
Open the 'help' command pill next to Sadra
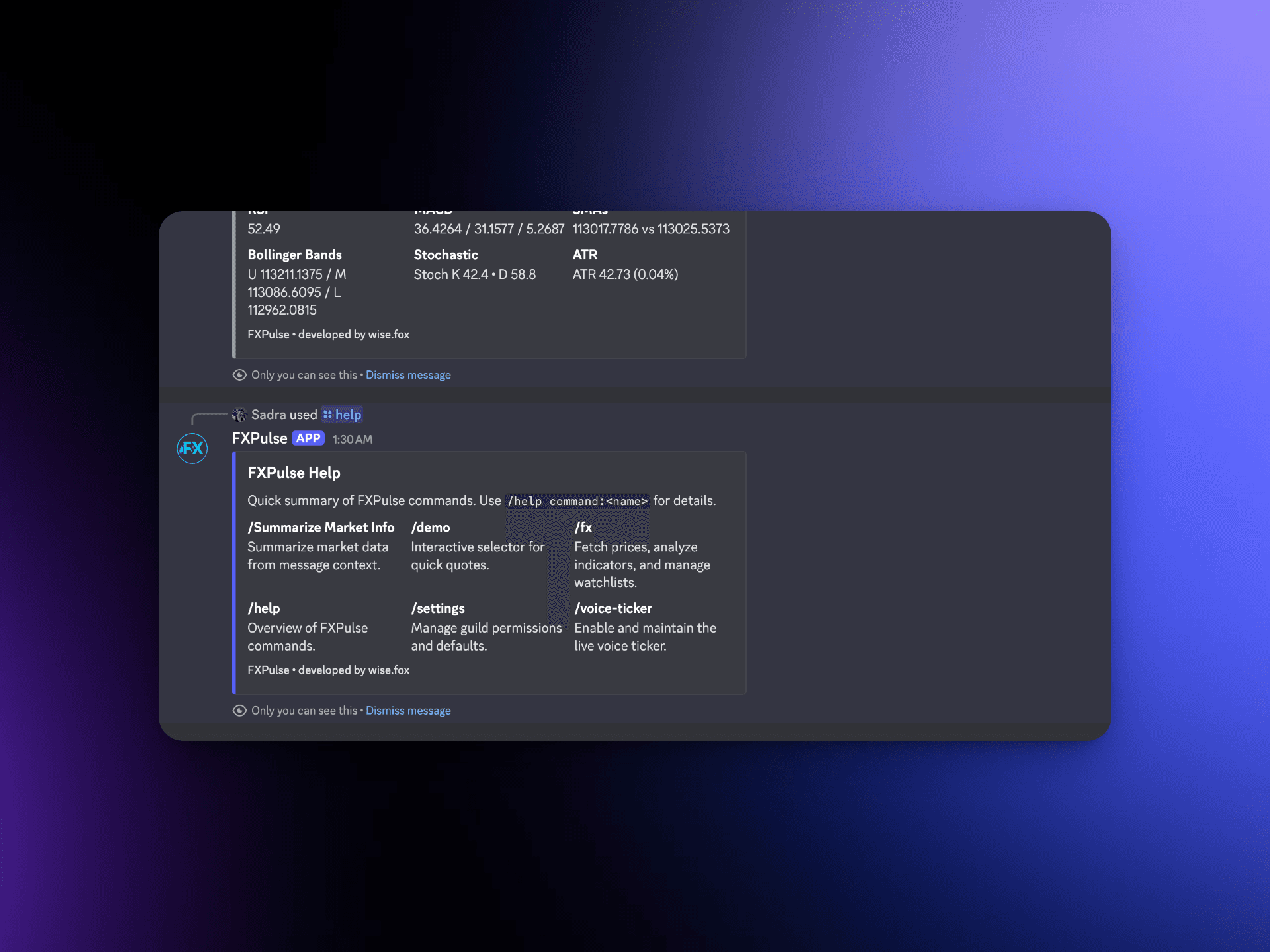coord(347,415)
